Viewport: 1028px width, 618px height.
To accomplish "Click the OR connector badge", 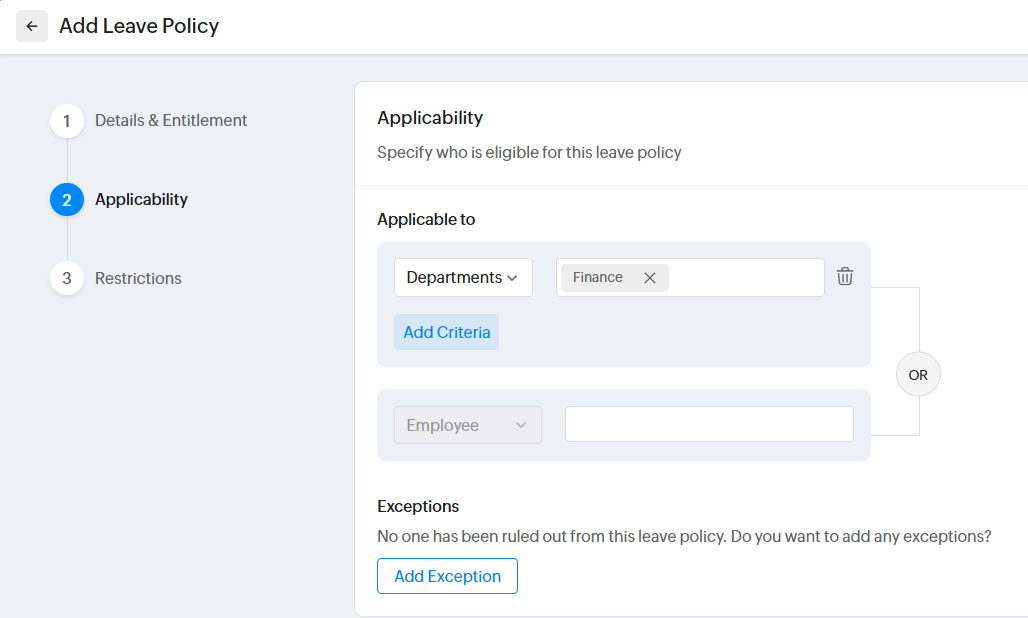I will [x=918, y=375].
